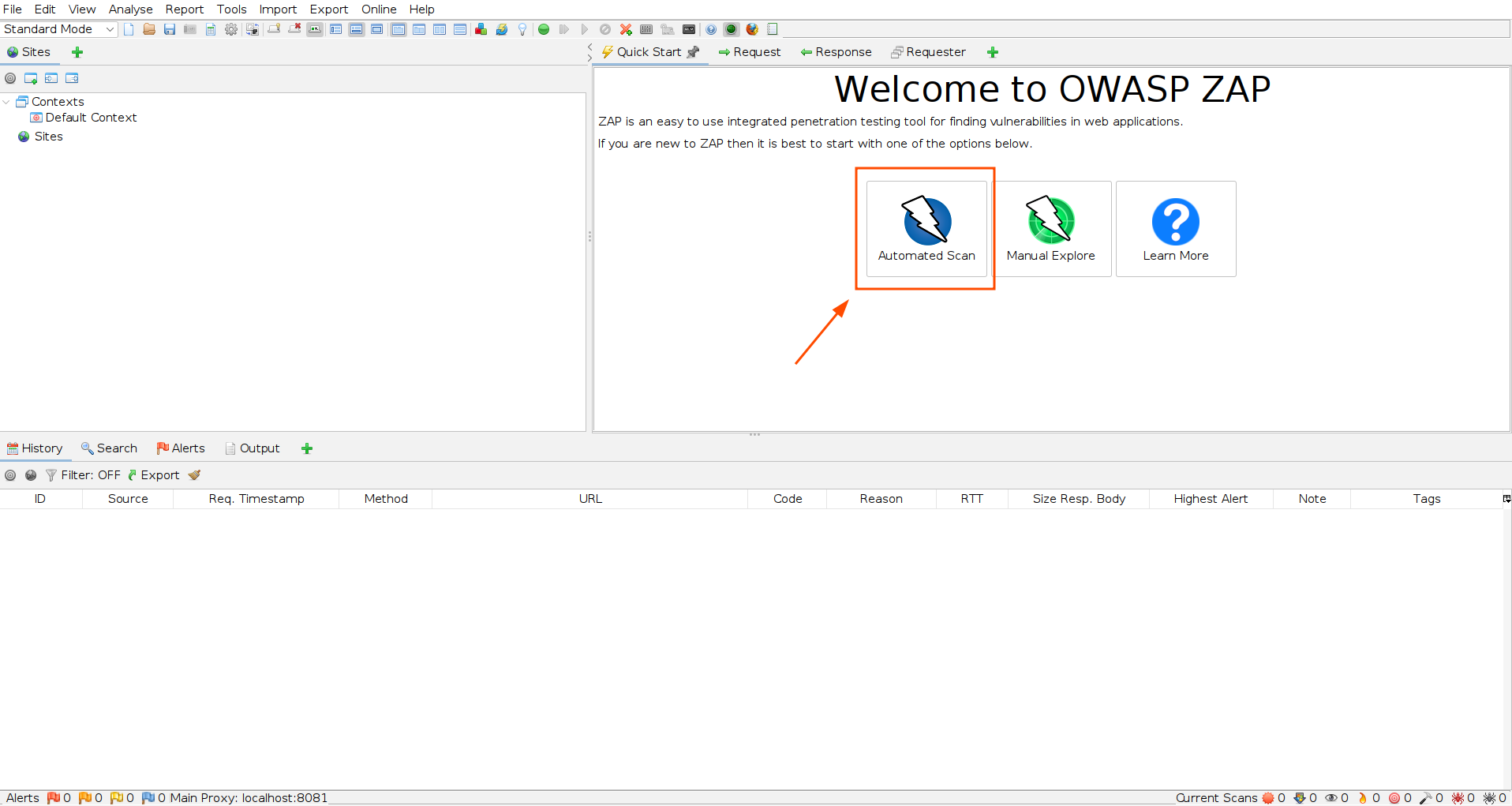The image size is (1512, 806).
Task: Add a custom HTTP breakpoint via red-X icon
Action: [x=626, y=29]
